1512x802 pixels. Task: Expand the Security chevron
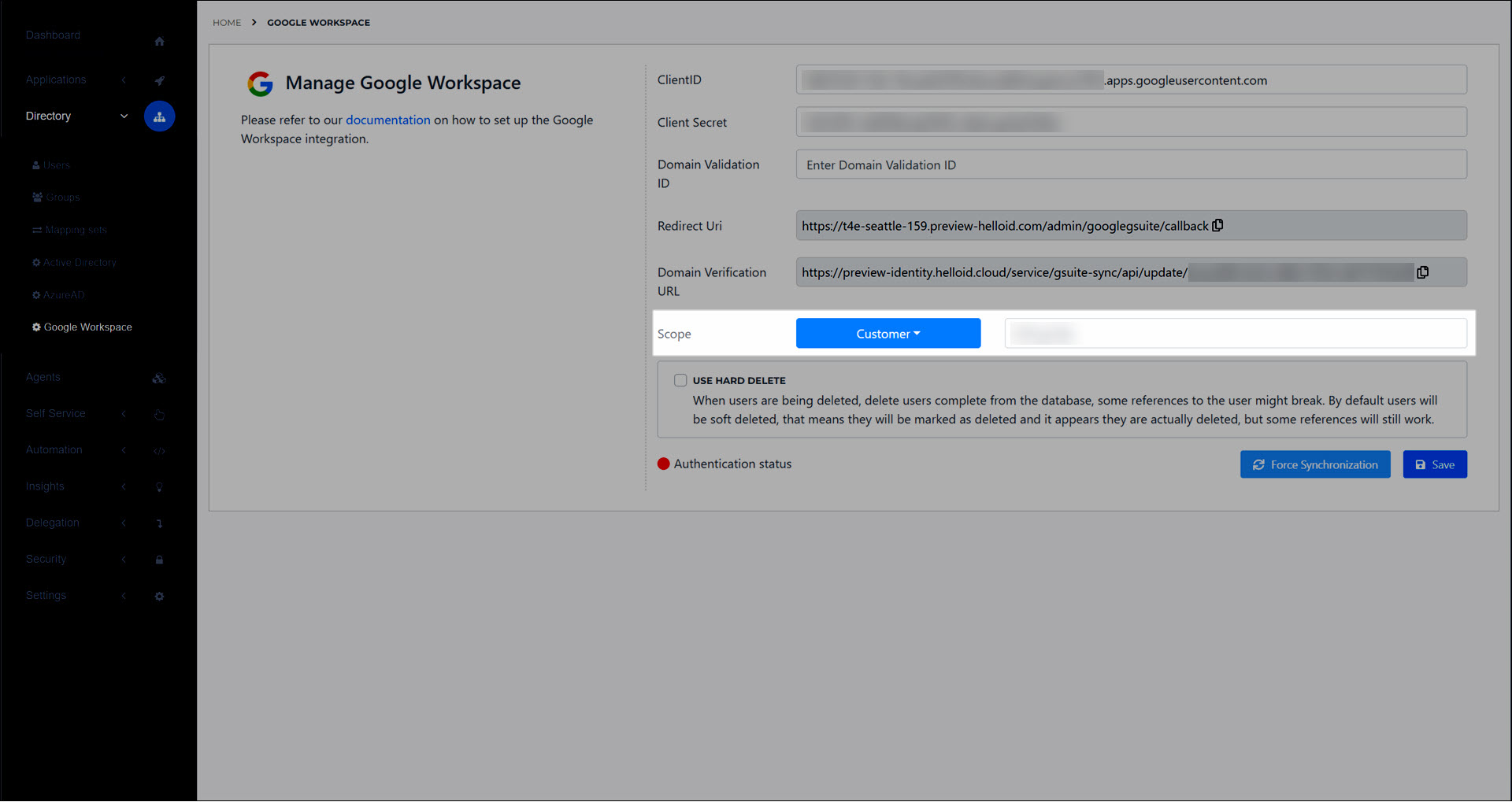124,559
